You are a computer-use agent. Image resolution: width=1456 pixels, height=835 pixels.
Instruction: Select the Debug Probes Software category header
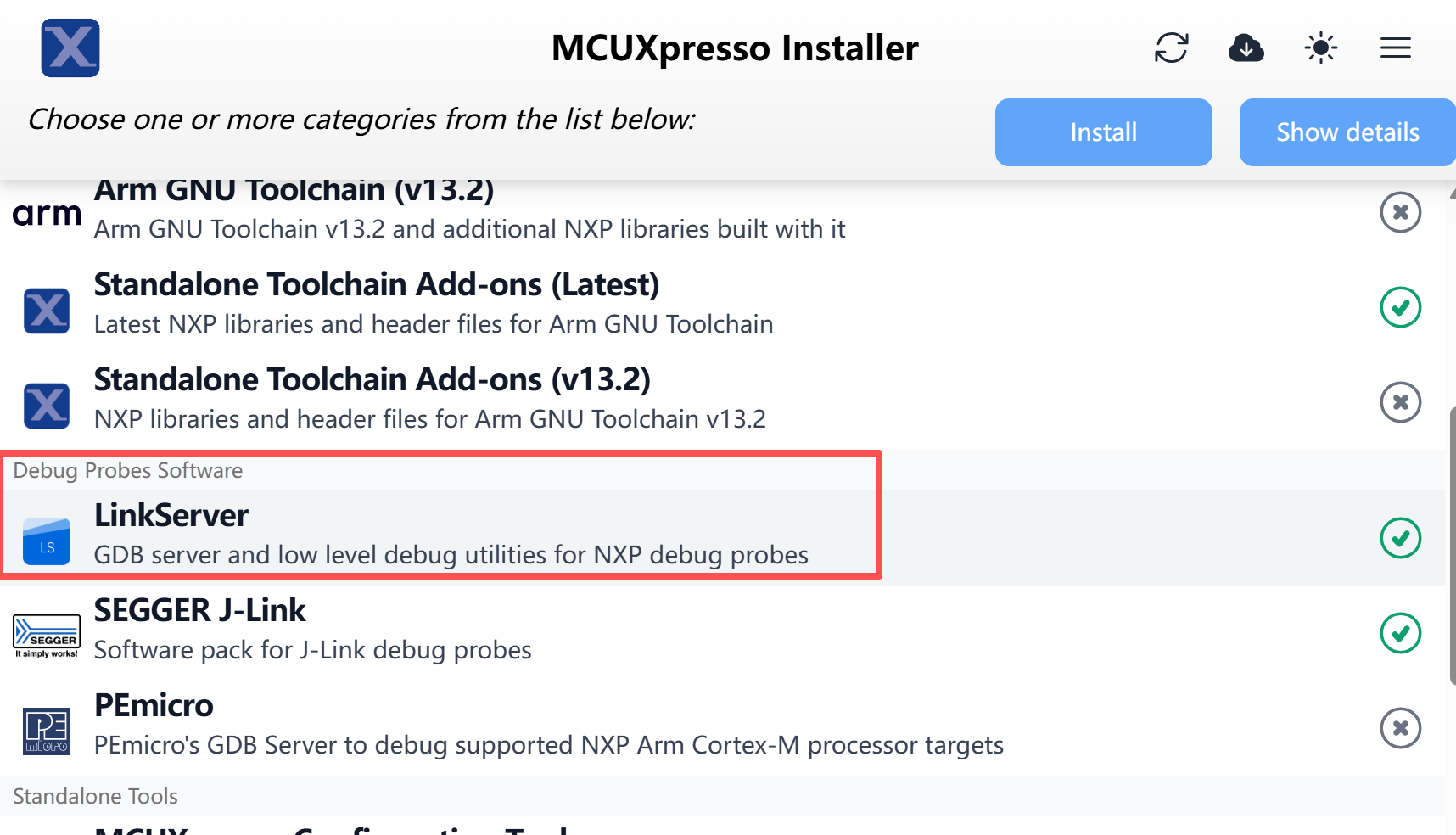point(128,470)
